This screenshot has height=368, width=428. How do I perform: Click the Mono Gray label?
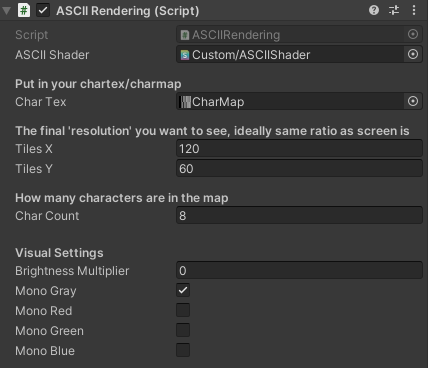(x=46, y=291)
